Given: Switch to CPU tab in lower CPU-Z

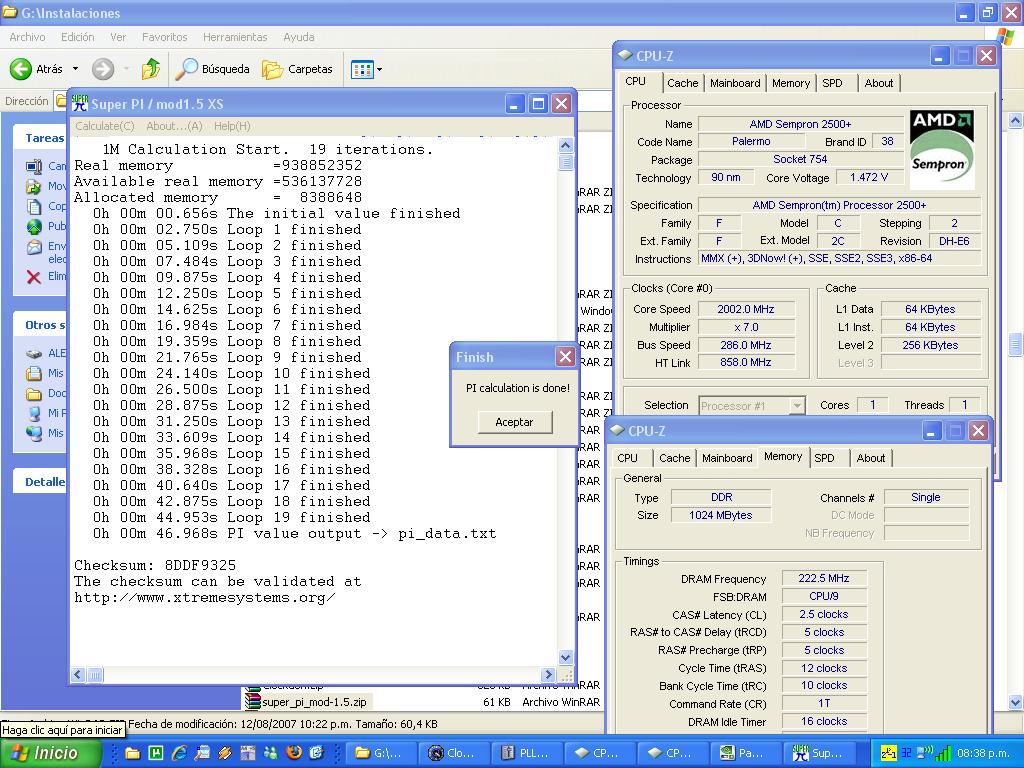Looking at the screenshot, I should (627, 458).
